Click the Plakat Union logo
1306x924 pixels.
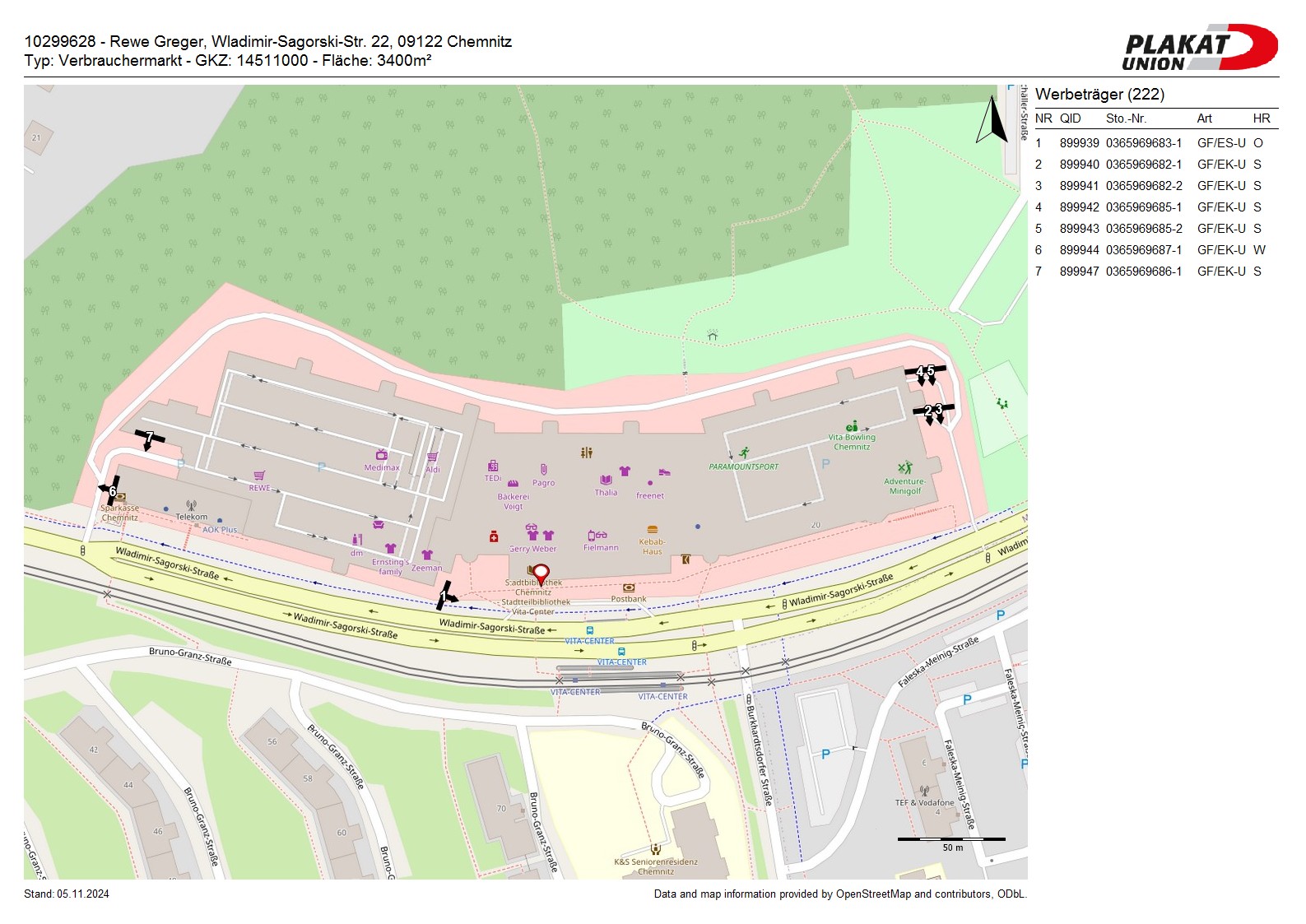[1199, 48]
